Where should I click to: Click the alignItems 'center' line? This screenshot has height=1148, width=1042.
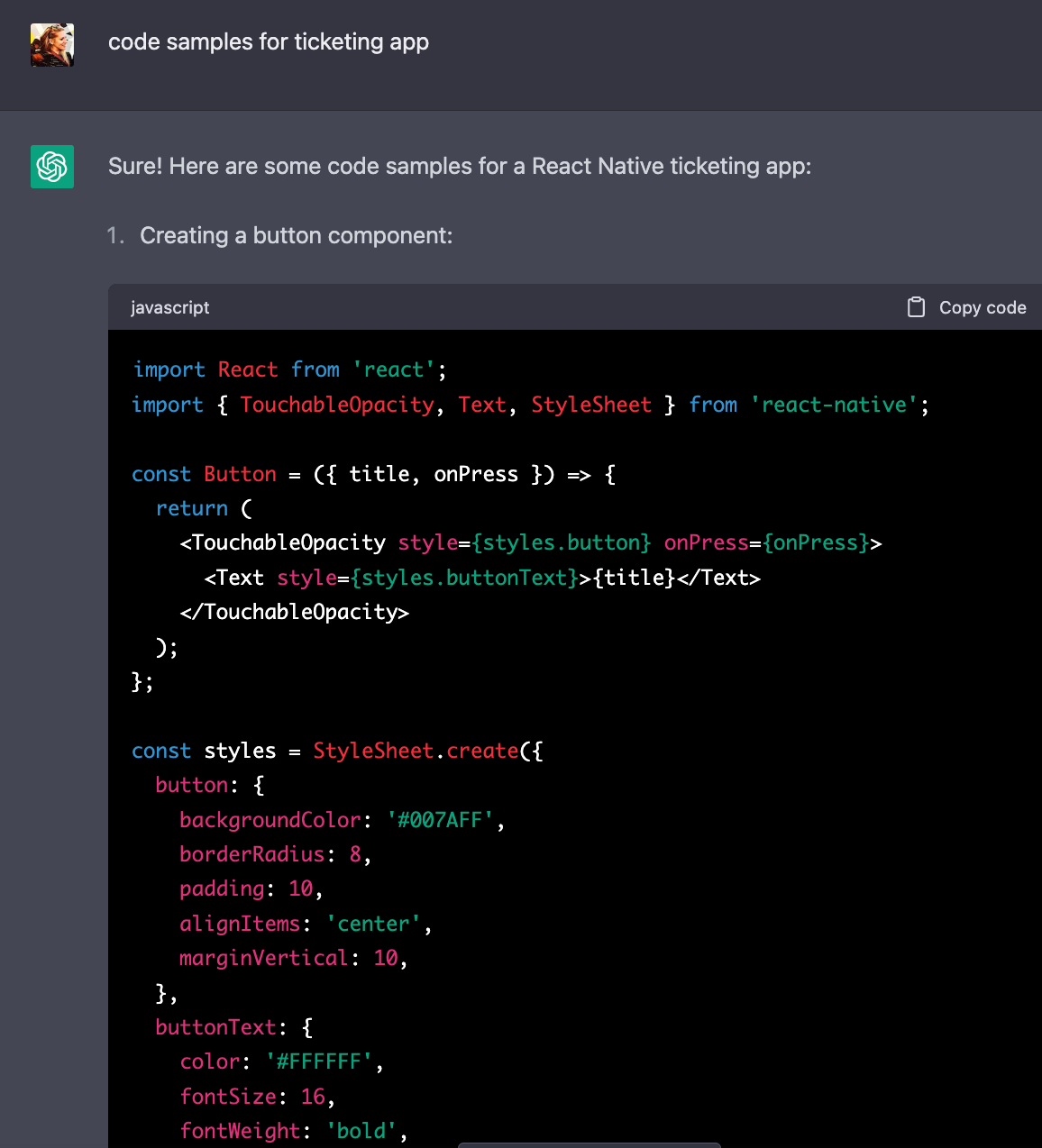click(306, 924)
